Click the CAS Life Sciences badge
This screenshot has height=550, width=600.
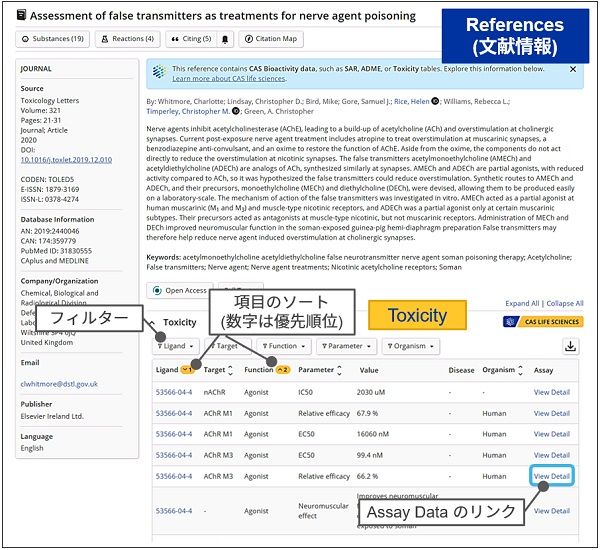(x=543, y=322)
